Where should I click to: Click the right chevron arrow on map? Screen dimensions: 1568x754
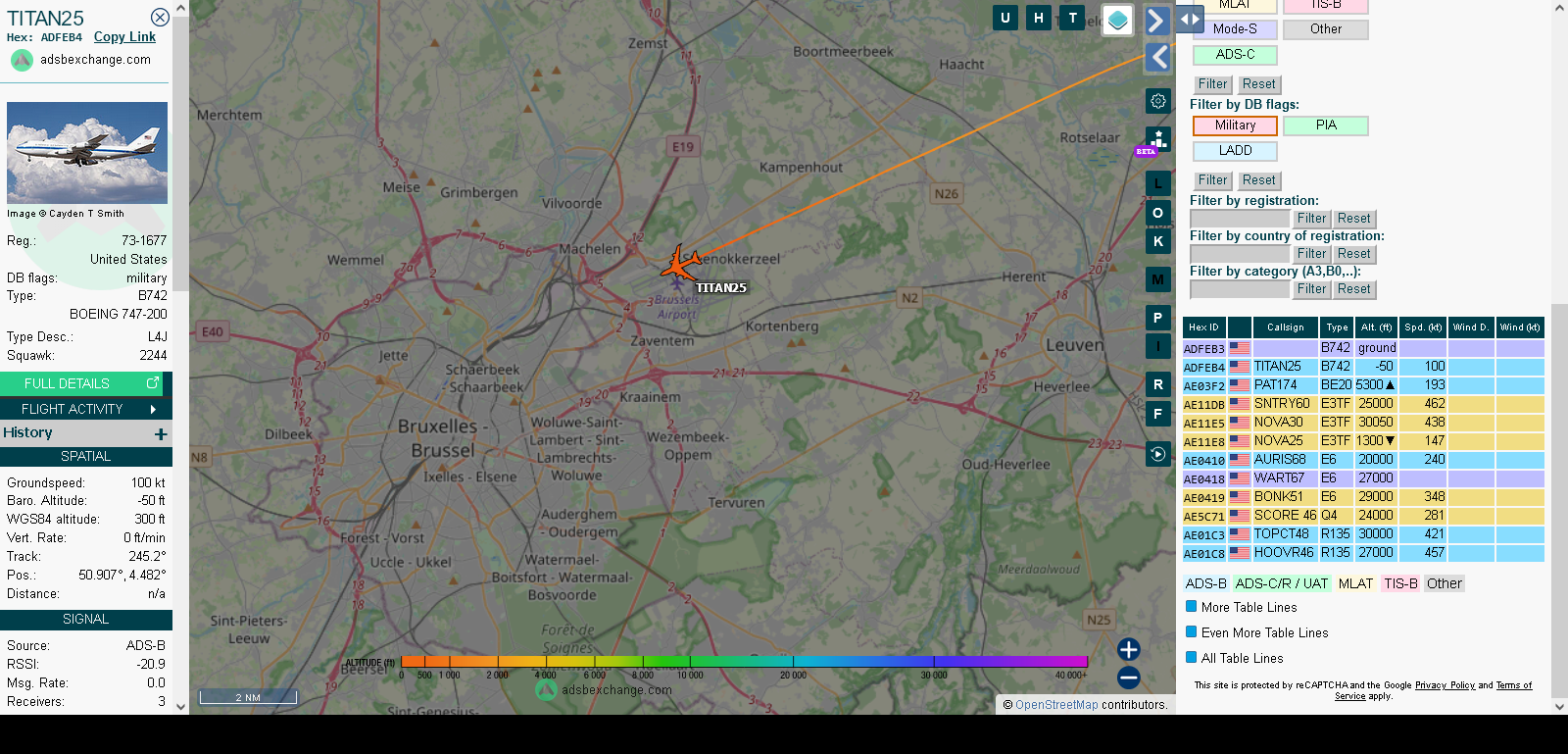tap(1157, 21)
